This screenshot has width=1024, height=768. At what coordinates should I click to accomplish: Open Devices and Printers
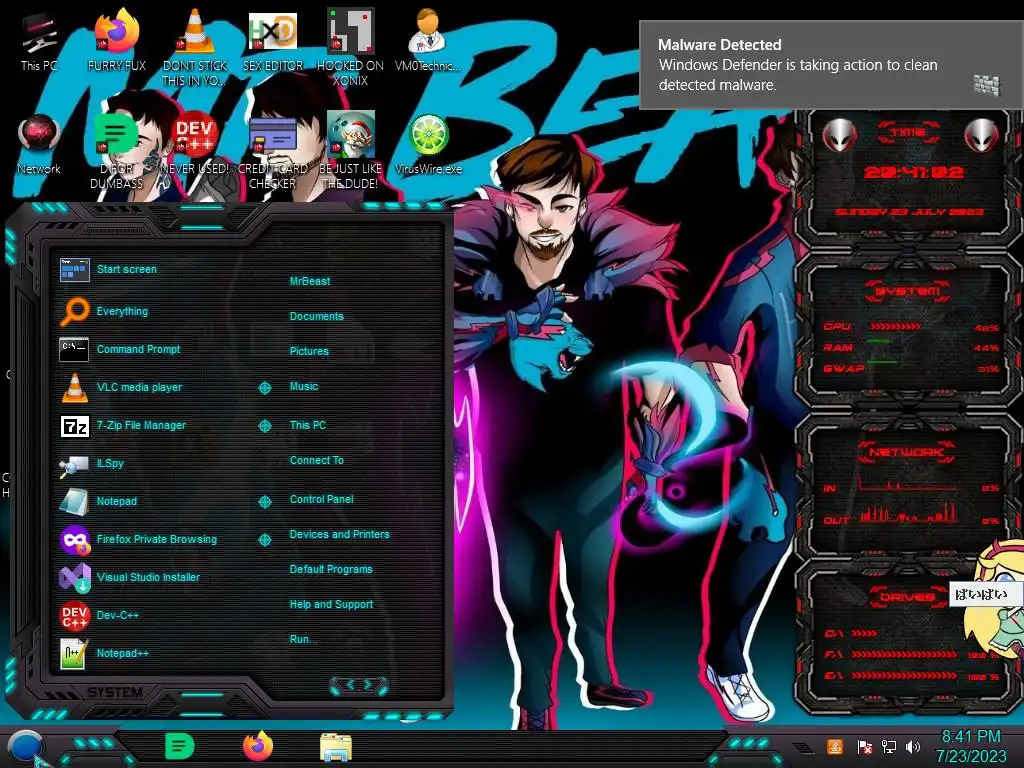click(340, 534)
